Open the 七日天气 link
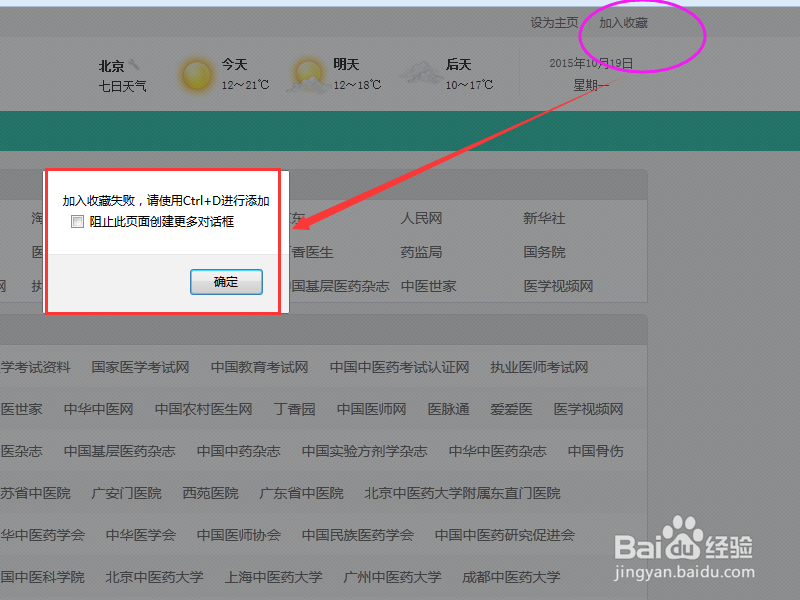Viewport: 800px width, 600px height. pos(122,86)
